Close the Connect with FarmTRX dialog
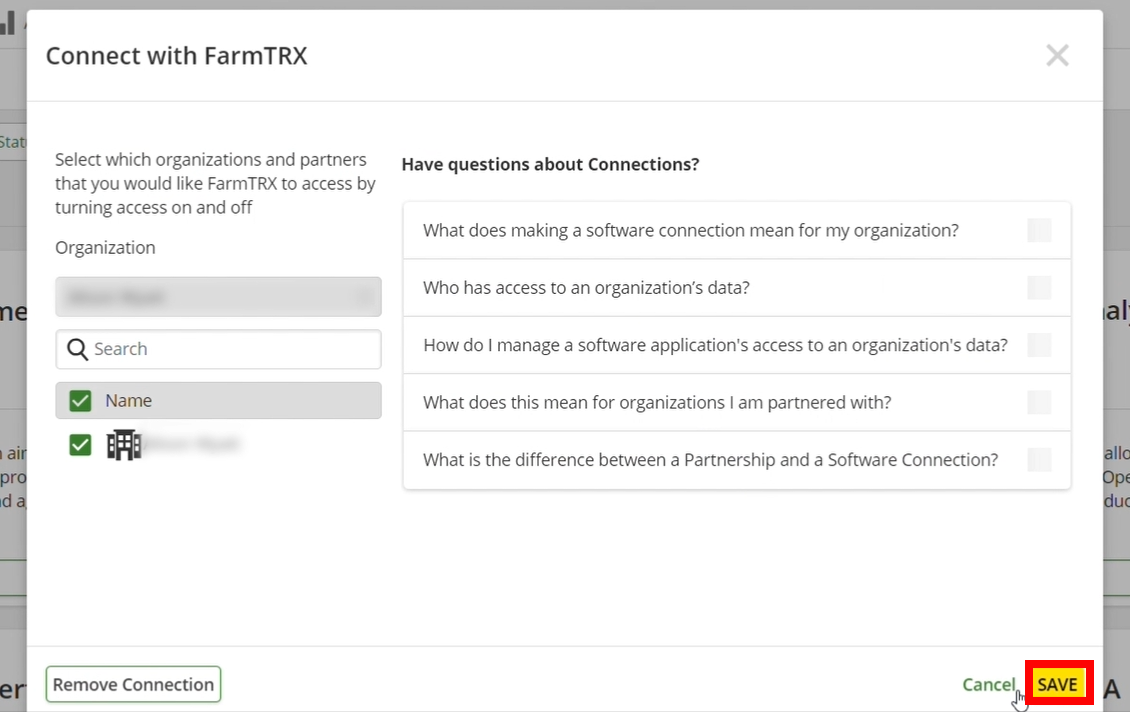 point(1057,55)
